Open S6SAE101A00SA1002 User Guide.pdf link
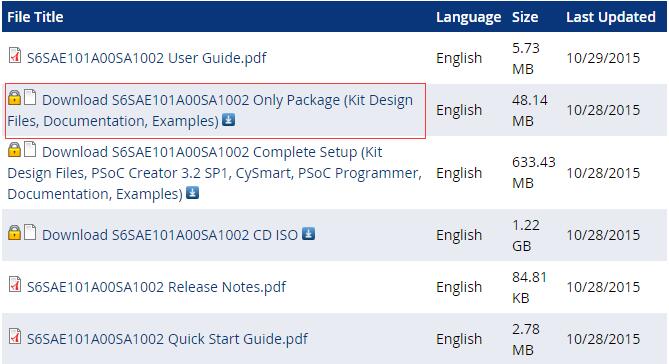Image resolution: width=669 pixels, height=364 pixels. [x=147, y=58]
